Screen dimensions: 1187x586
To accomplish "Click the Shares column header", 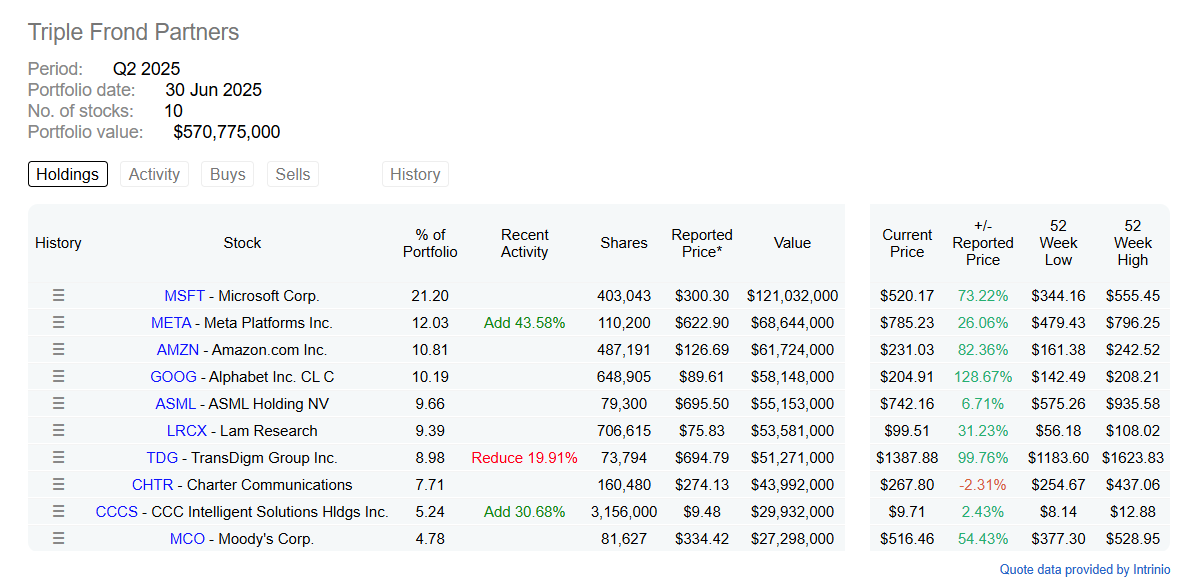I will 624,243.
